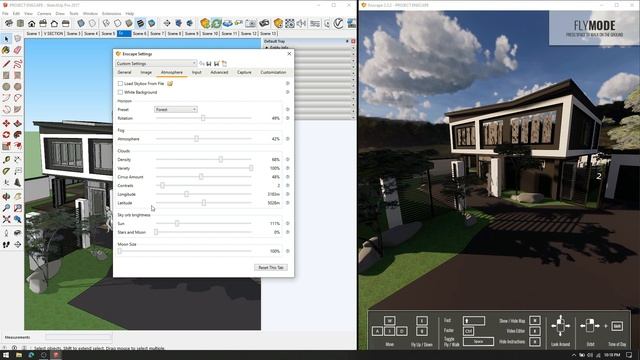Select the Walk footprints tool
The image size is (640, 360).
(6, 244)
